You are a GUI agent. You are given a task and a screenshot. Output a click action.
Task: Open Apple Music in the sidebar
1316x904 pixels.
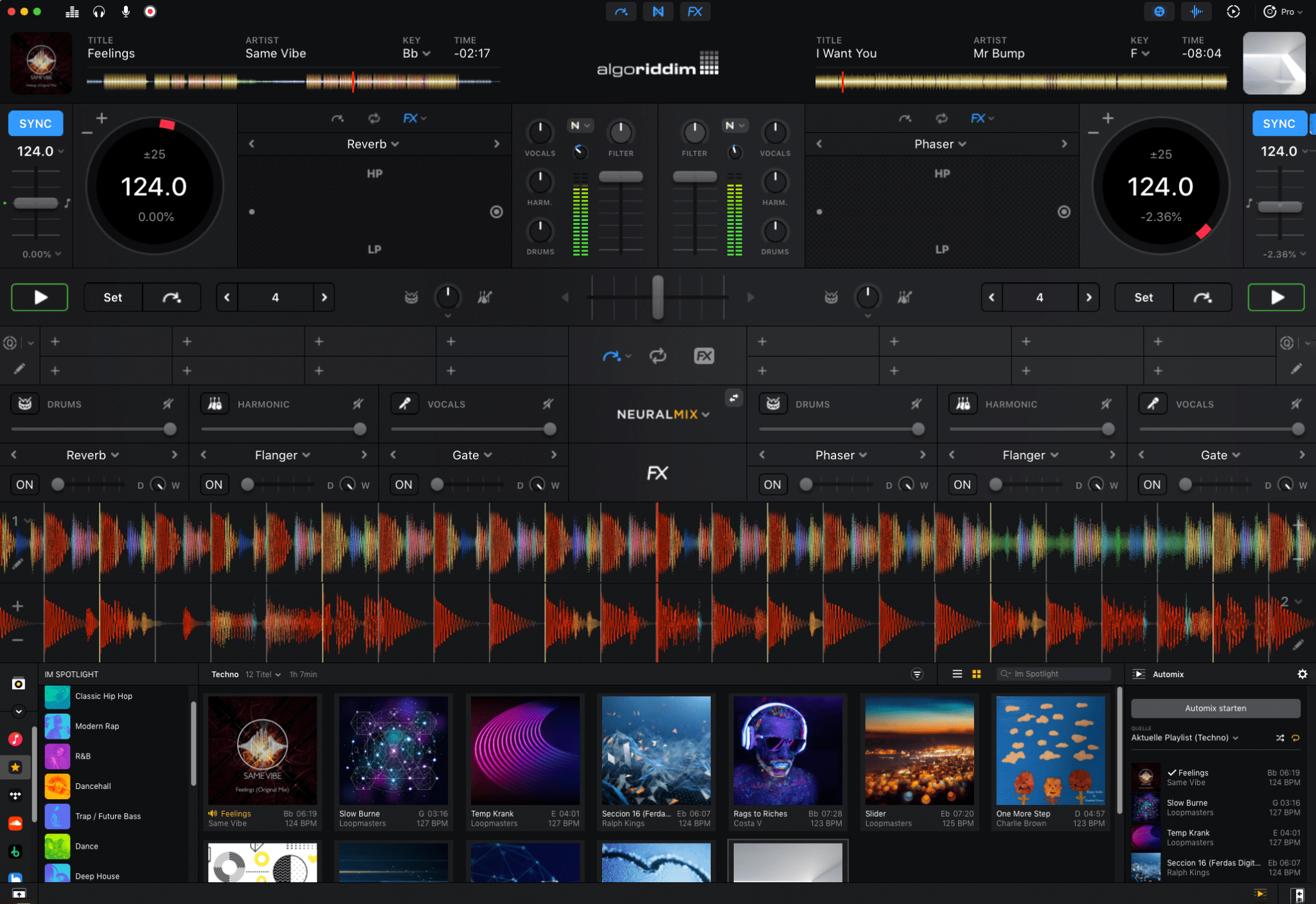16,739
